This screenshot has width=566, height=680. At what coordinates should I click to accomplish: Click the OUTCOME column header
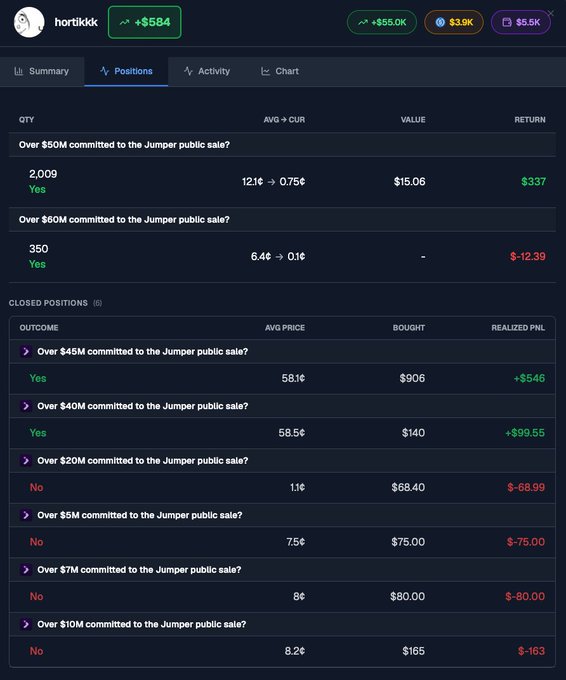click(39, 328)
